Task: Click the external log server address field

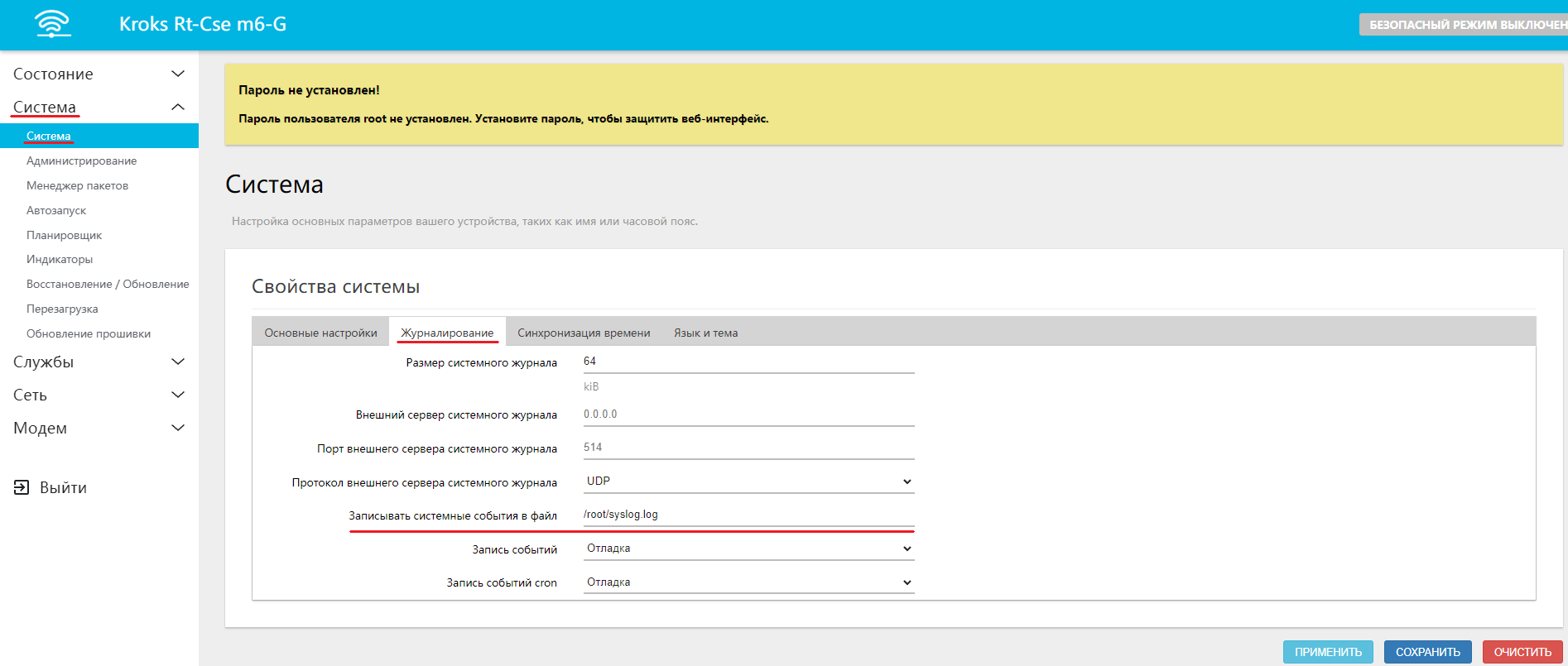Action: pos(748,414)
